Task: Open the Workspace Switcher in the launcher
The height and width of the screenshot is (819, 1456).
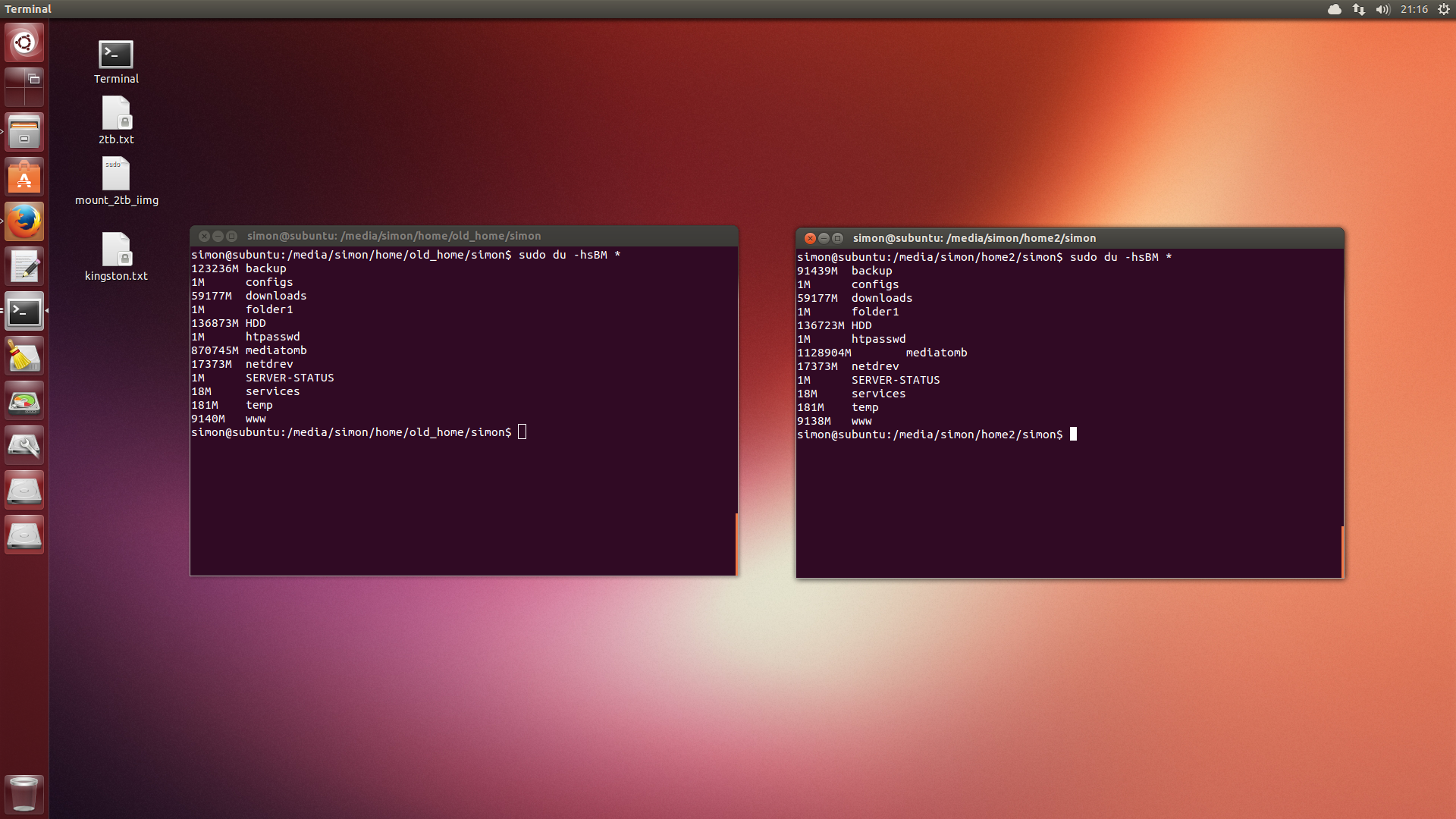Action: [x=24, y=87]
